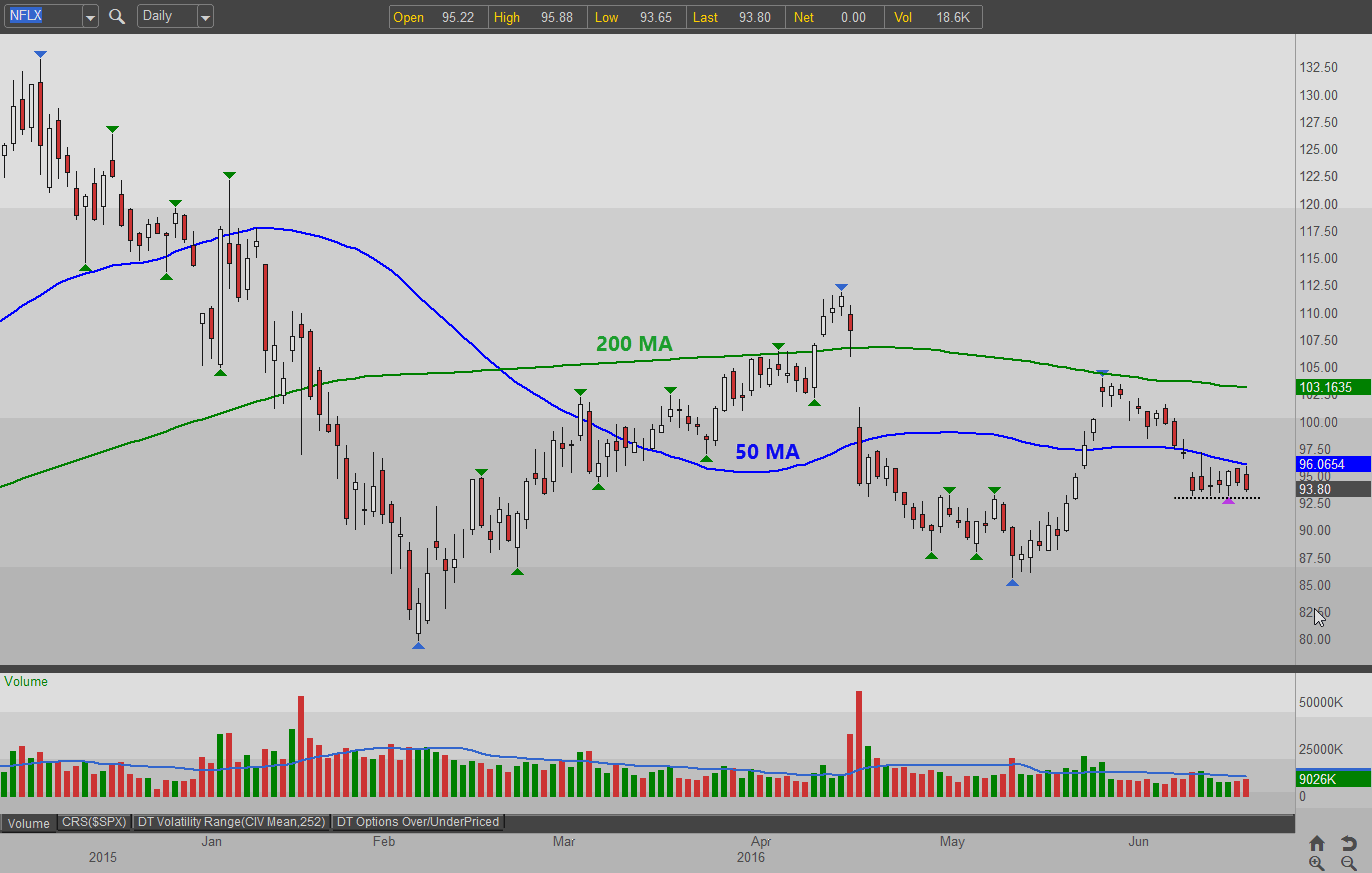Viewport: 1372px width, 873px height.
Task: Click the NFLX symbol input field
Action: (40, 16)
